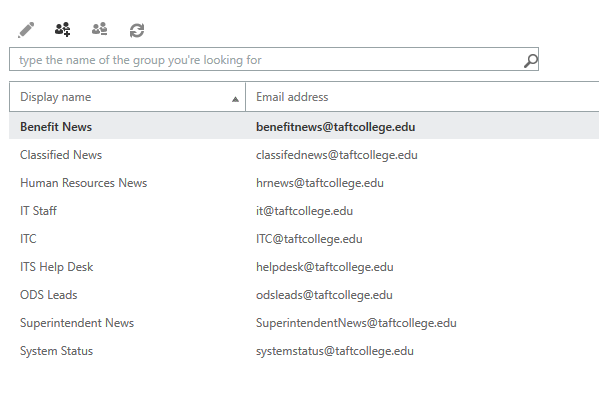607x410 pixels.
Task: Click systemstatus@taftcollege.edu email cell
Action: click(x=334, y=351)
